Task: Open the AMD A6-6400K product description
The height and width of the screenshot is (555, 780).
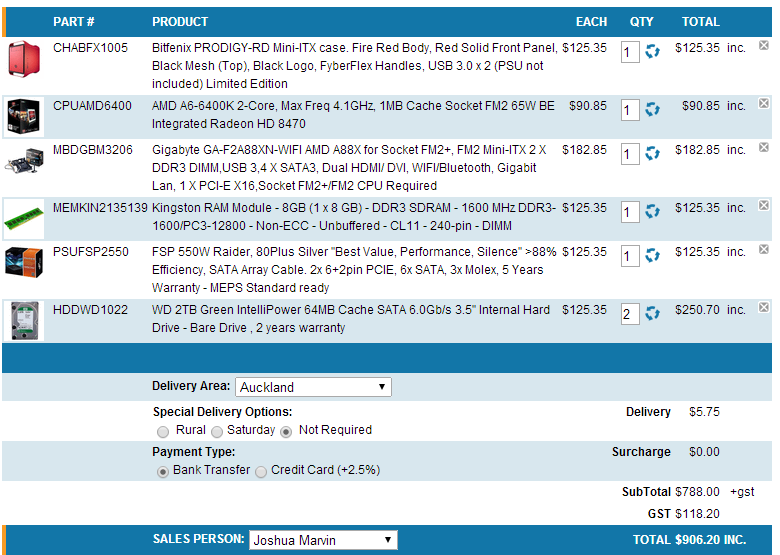Action: (x=353, y=114)
